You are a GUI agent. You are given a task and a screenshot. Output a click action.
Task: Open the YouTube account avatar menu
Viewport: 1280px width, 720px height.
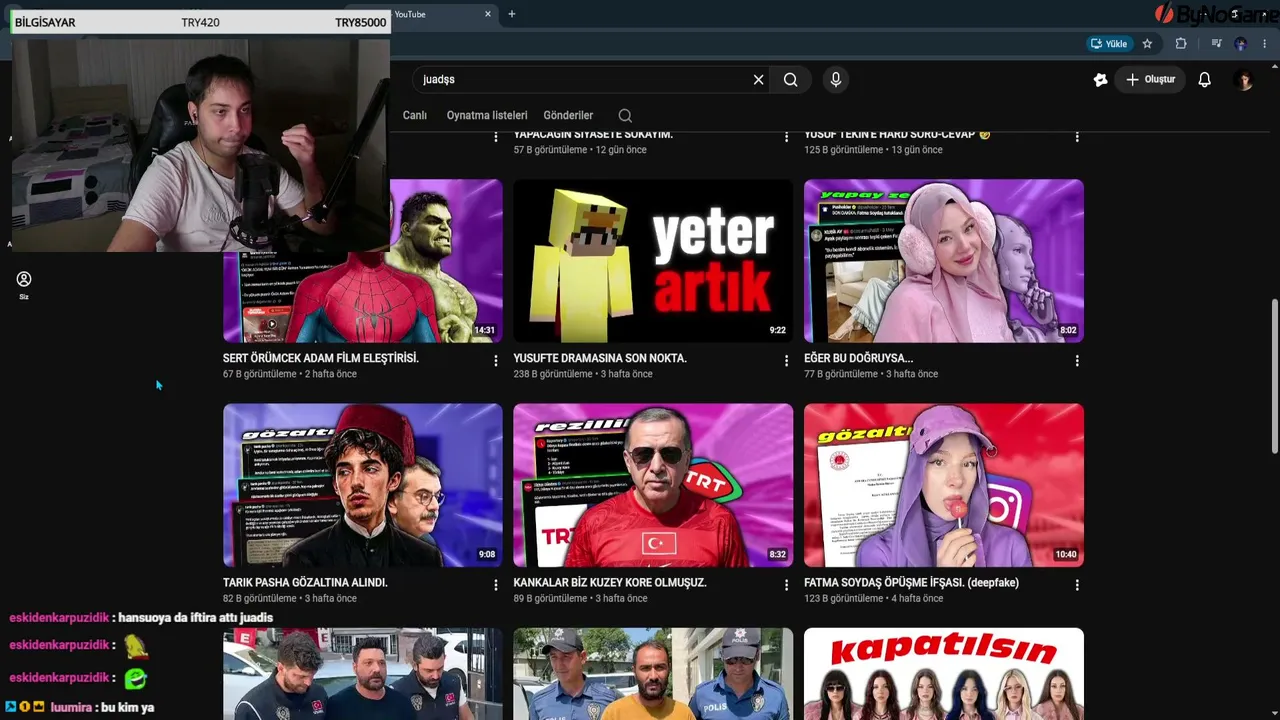[x=1245, y=80]
